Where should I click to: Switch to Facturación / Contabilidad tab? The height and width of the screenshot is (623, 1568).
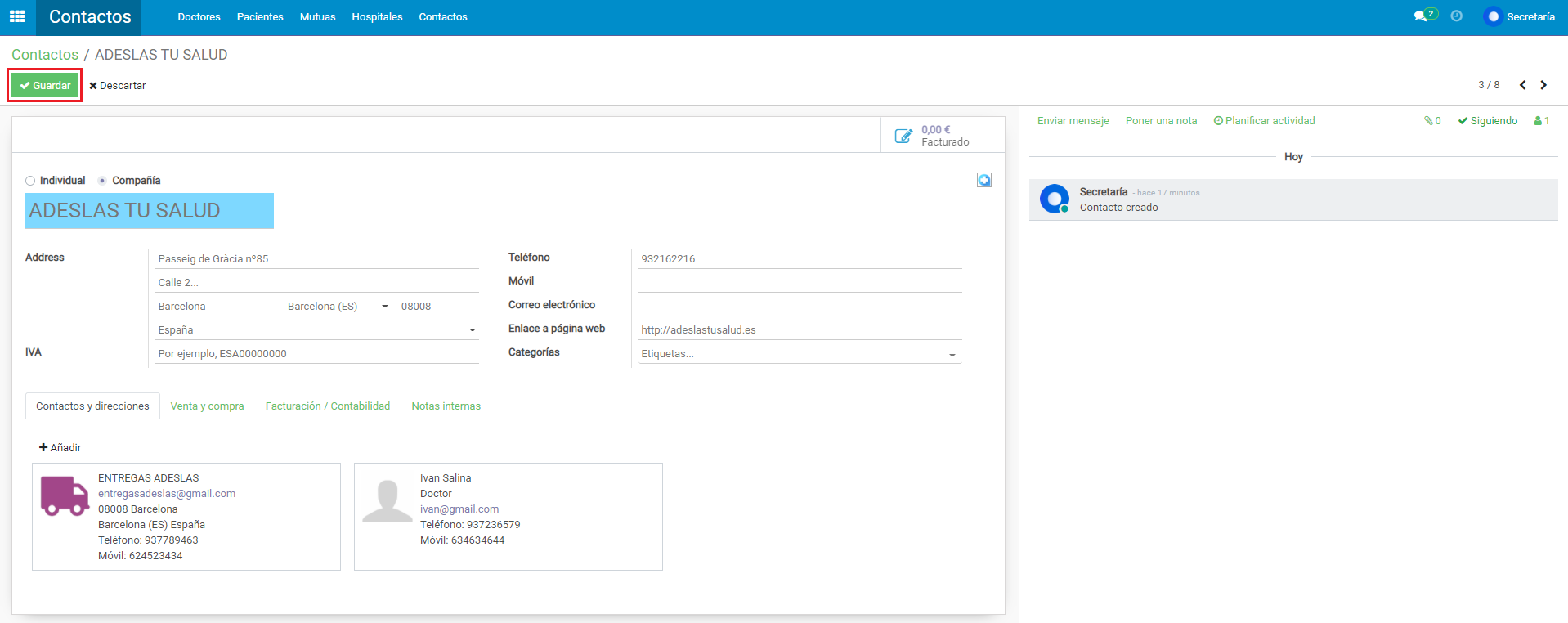coord(328,406)
